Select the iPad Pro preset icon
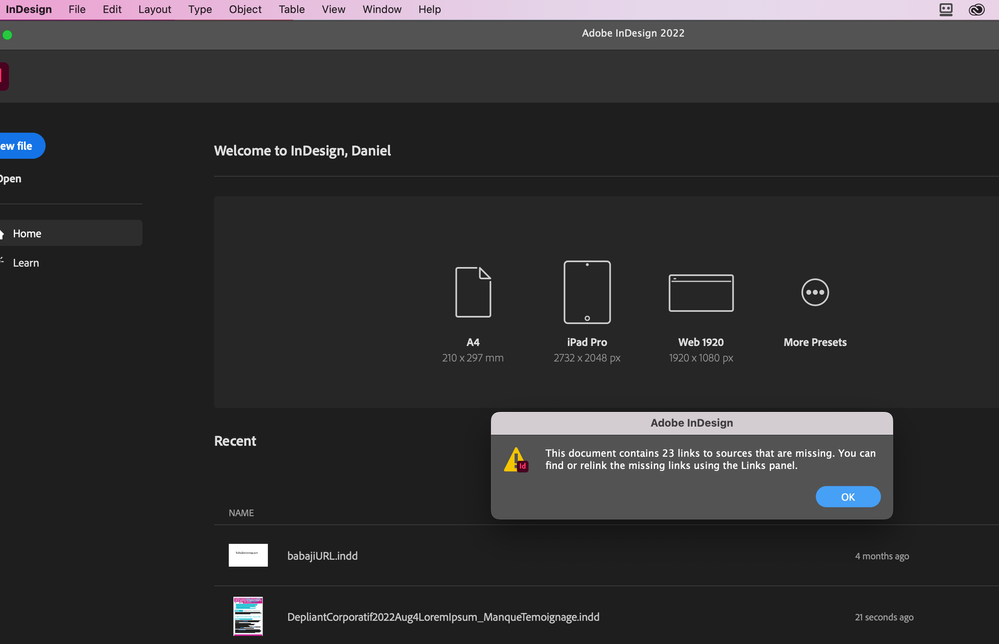 586,292
